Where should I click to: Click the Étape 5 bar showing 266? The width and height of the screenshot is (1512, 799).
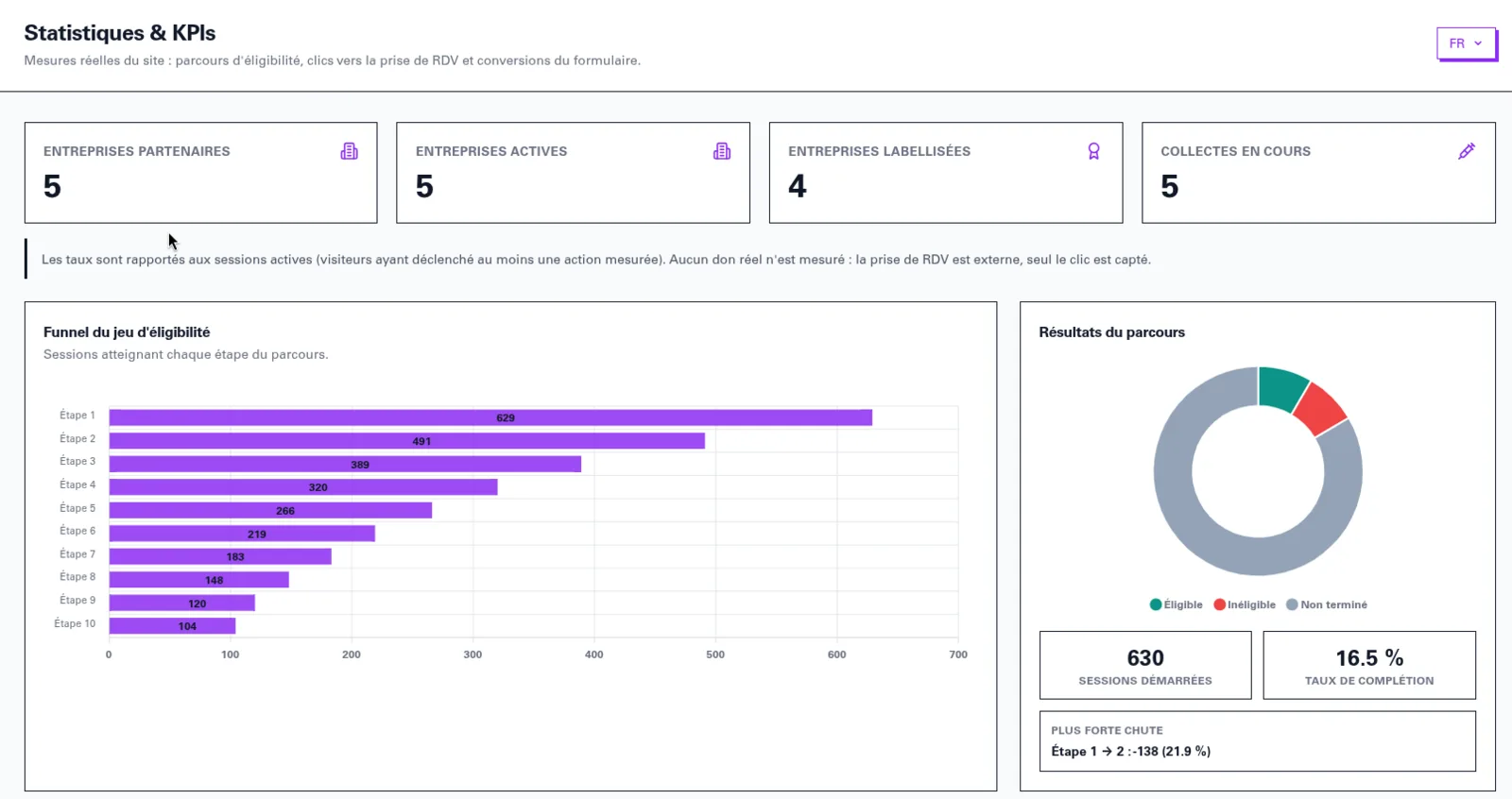270,510
